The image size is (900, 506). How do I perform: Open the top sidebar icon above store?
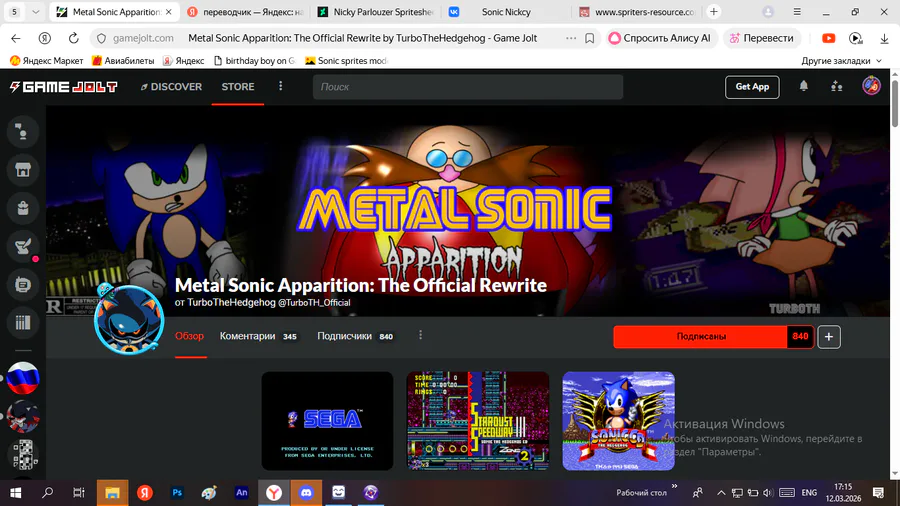(x=23, y=132)
